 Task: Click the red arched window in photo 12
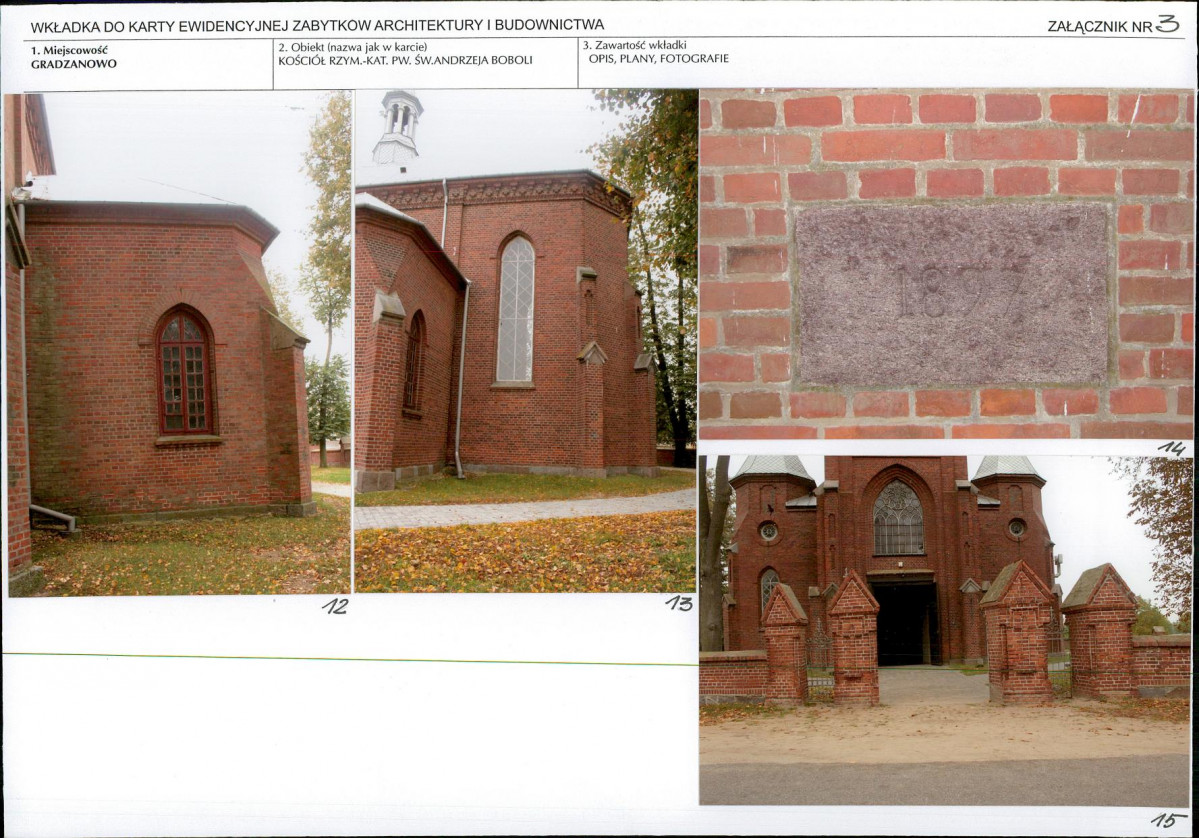[185, 371]
